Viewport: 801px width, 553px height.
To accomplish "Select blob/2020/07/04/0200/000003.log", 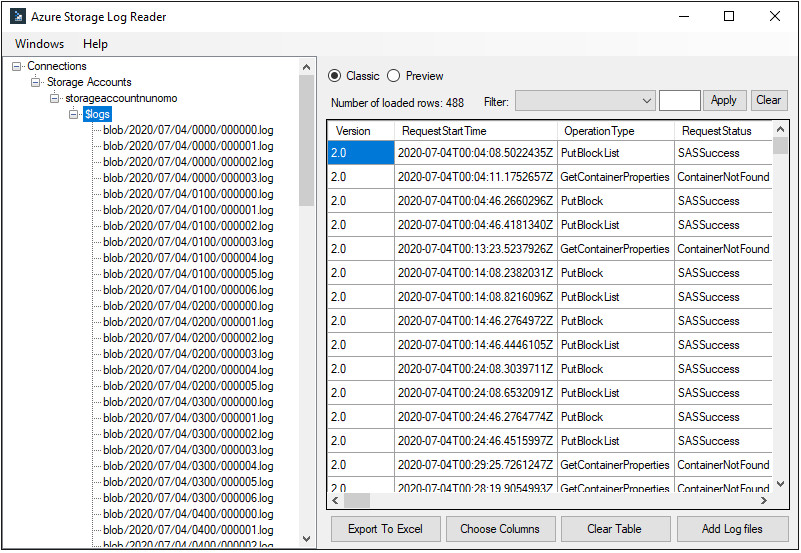I will click(x=188, y=354).
